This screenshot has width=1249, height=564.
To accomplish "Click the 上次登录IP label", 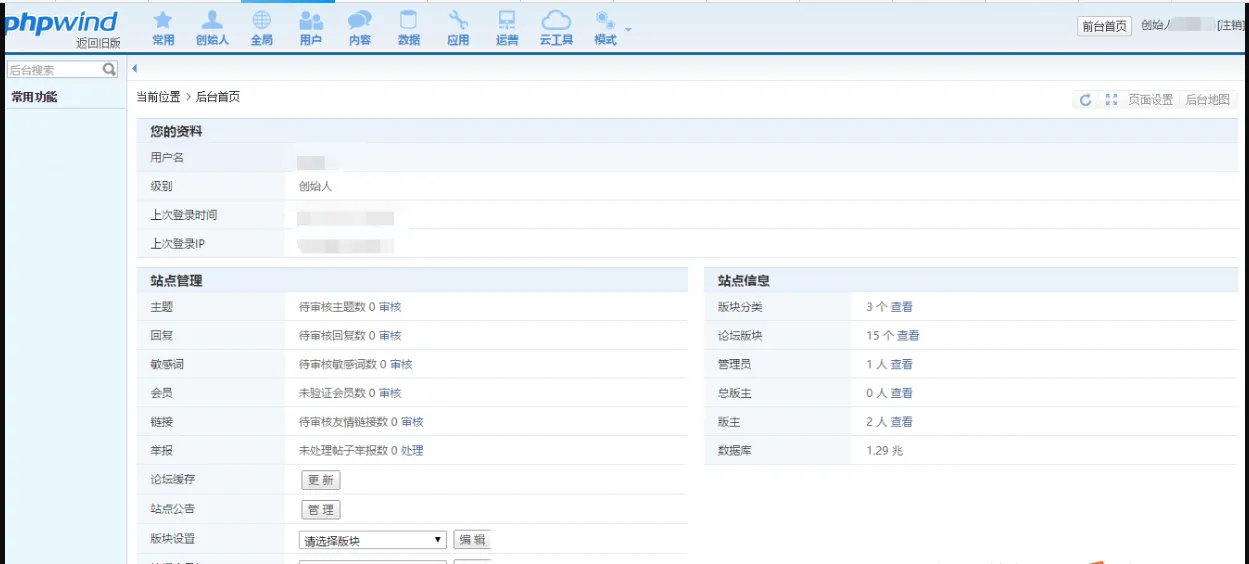I will pos(177,244).
